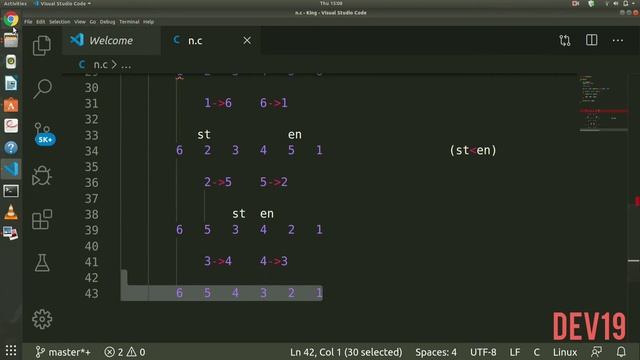Switch to the Welcome tab
Viewport: 640px width, 360px height.
point(111,40)
